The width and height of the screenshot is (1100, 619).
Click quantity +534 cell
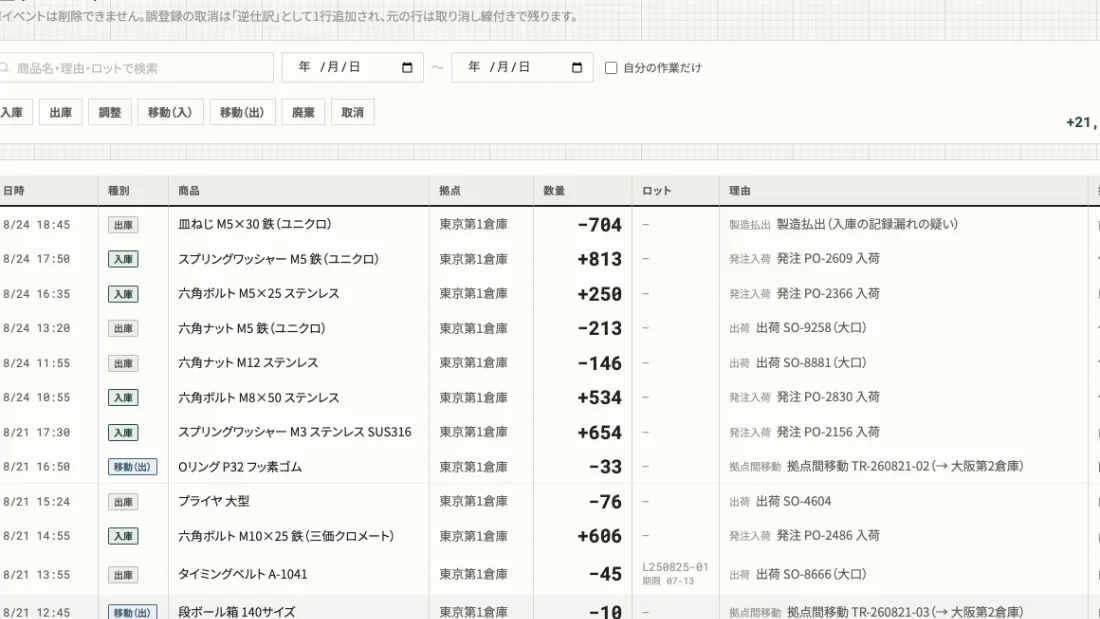point(600,397)
